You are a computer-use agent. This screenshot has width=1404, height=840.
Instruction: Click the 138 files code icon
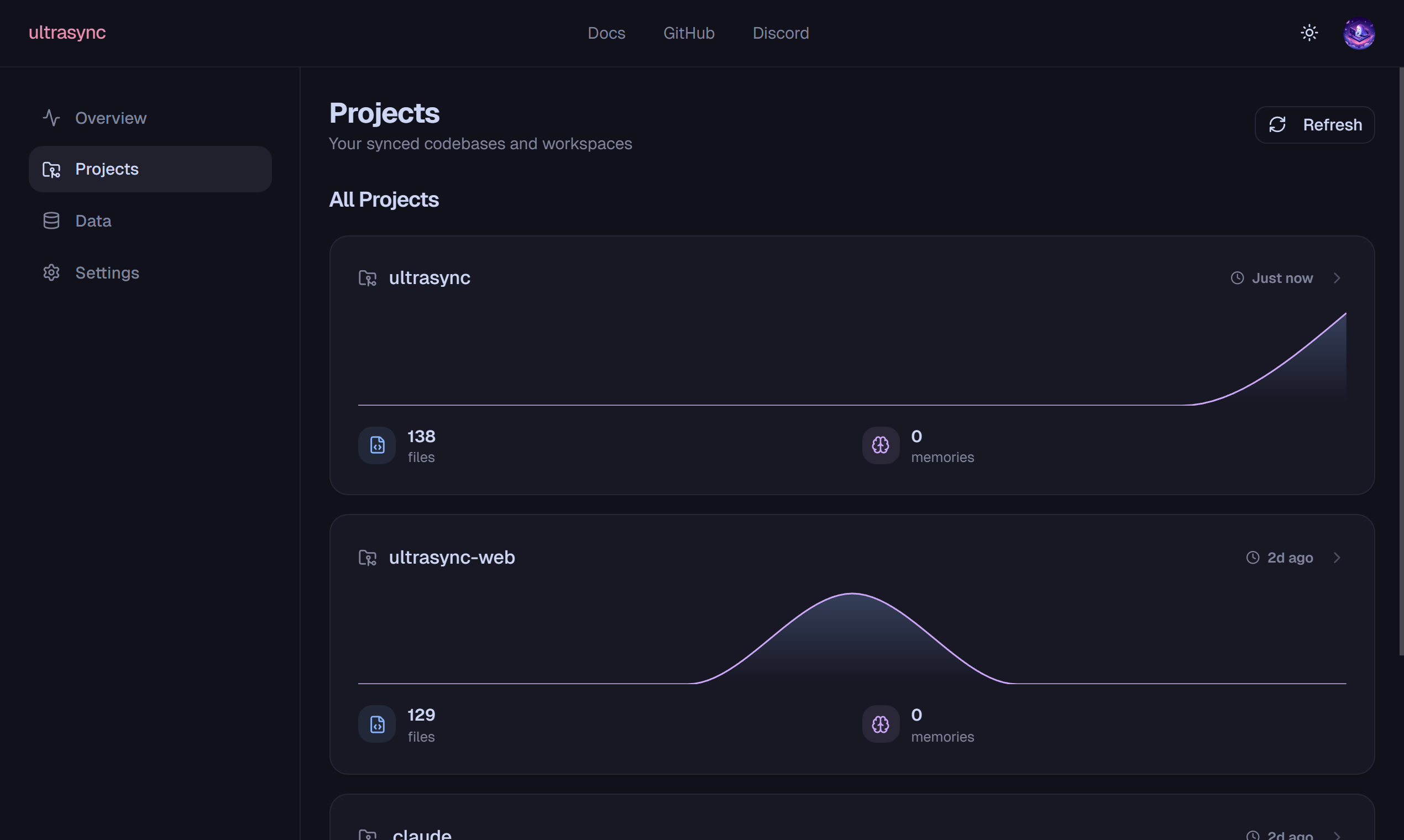click(x=377, y=445)
